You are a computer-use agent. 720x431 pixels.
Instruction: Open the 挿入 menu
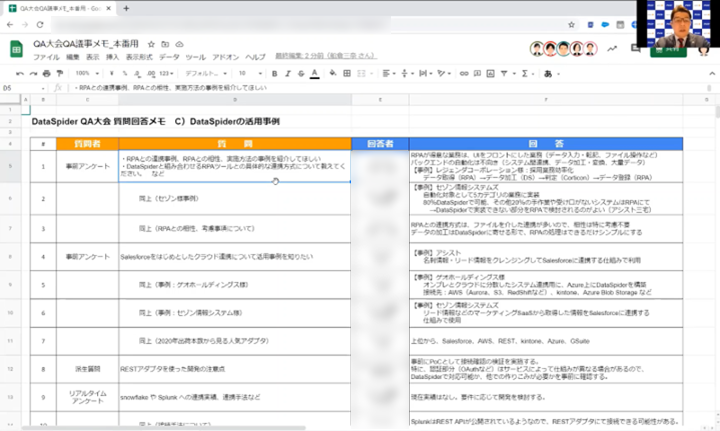pos(112,57)
